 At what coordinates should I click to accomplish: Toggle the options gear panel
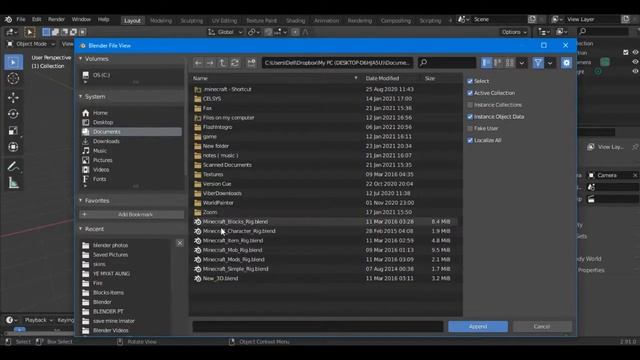point(566,63)
